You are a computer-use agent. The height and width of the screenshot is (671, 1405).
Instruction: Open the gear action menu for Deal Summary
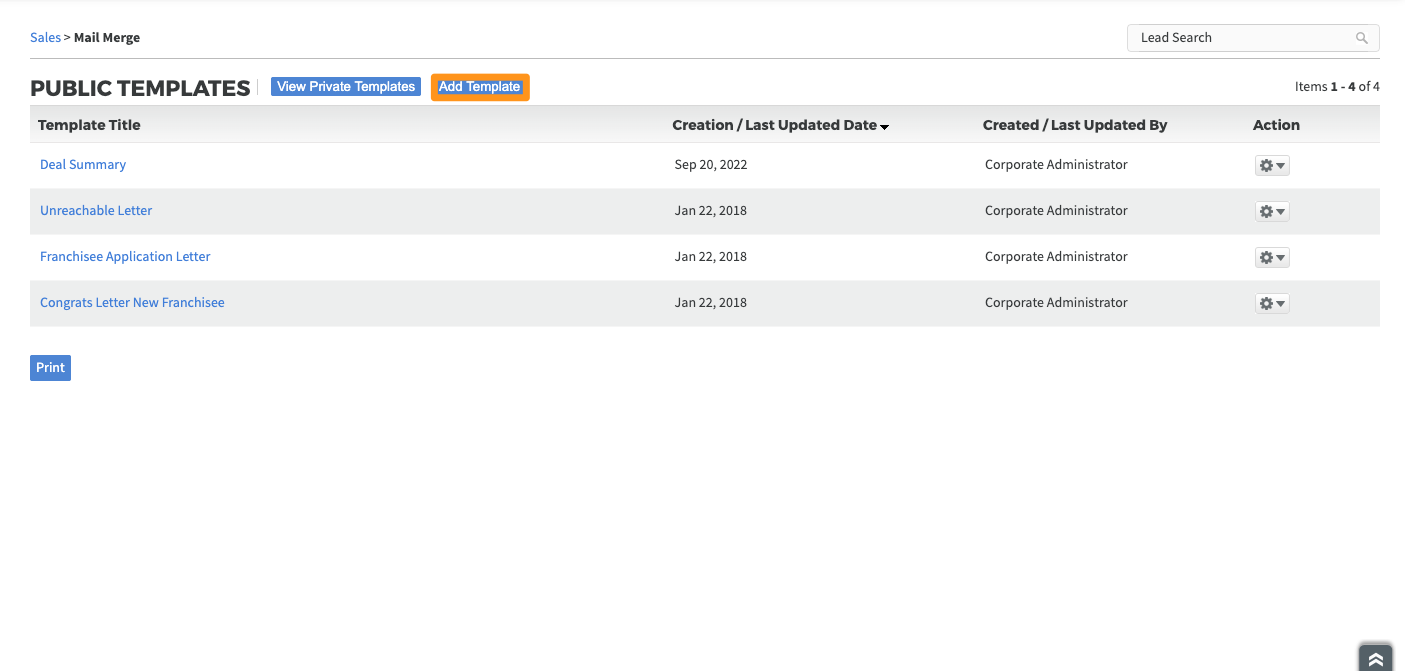point(1271,166)
